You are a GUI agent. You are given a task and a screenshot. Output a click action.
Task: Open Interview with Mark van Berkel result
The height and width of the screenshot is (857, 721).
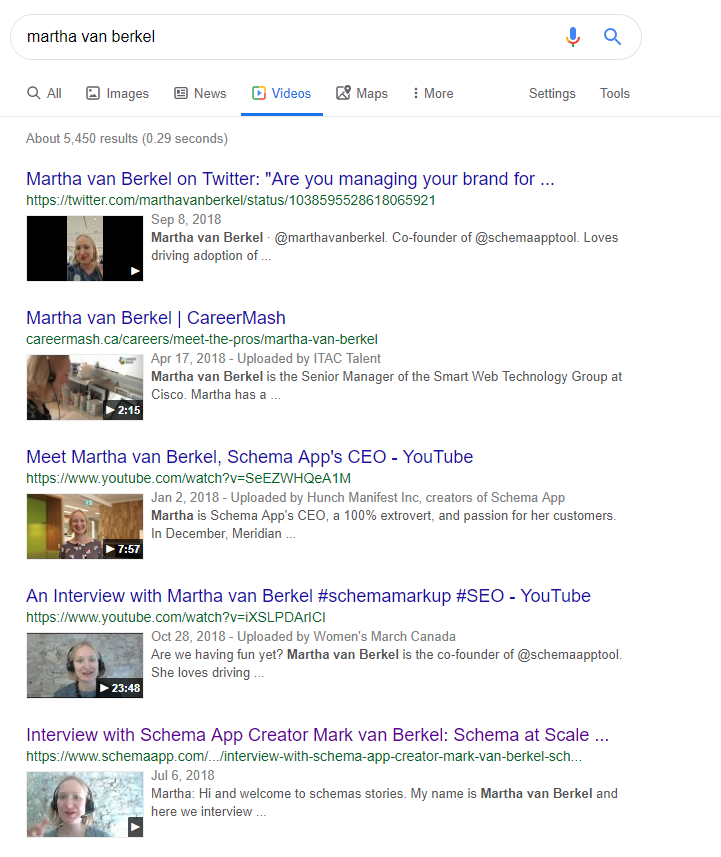point(317,735)
